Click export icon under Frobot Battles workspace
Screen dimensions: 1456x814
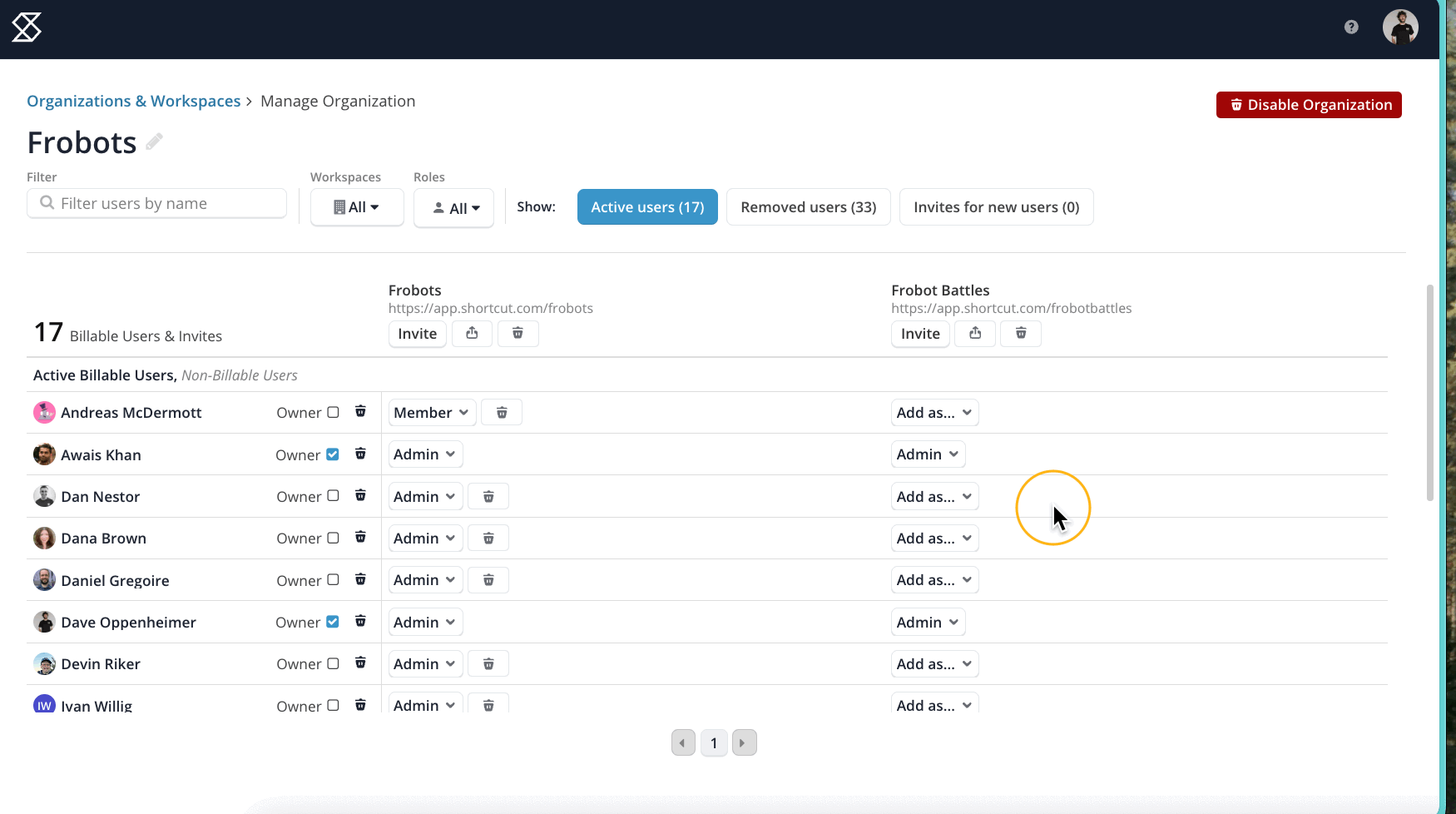(x=975, y=334)
